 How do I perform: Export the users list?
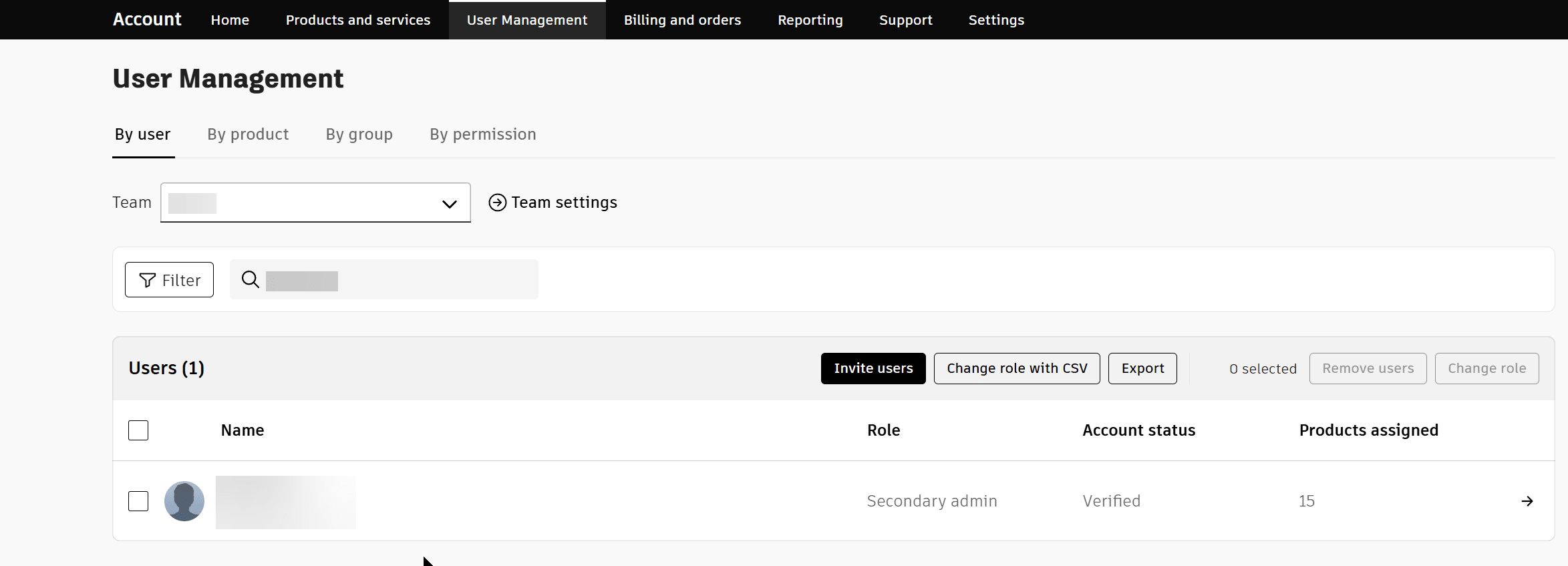1142,368
